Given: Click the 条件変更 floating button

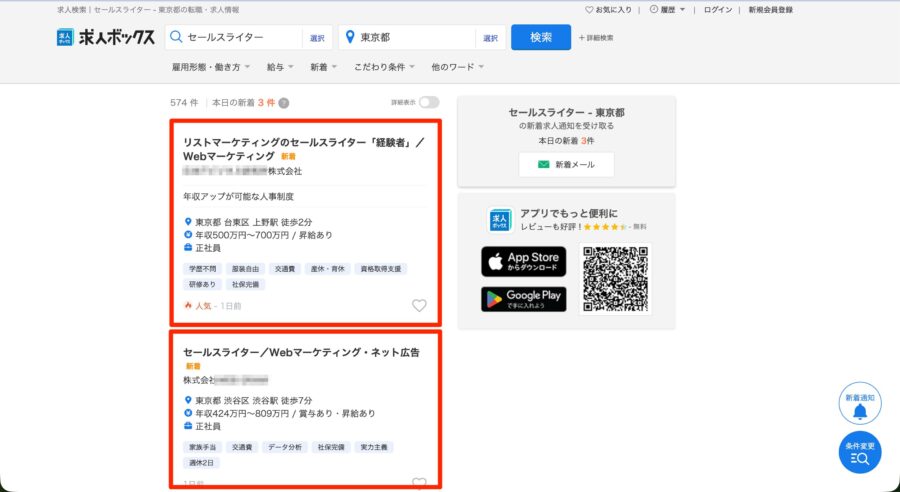Looking at the screenshot, I should point(860,452).
